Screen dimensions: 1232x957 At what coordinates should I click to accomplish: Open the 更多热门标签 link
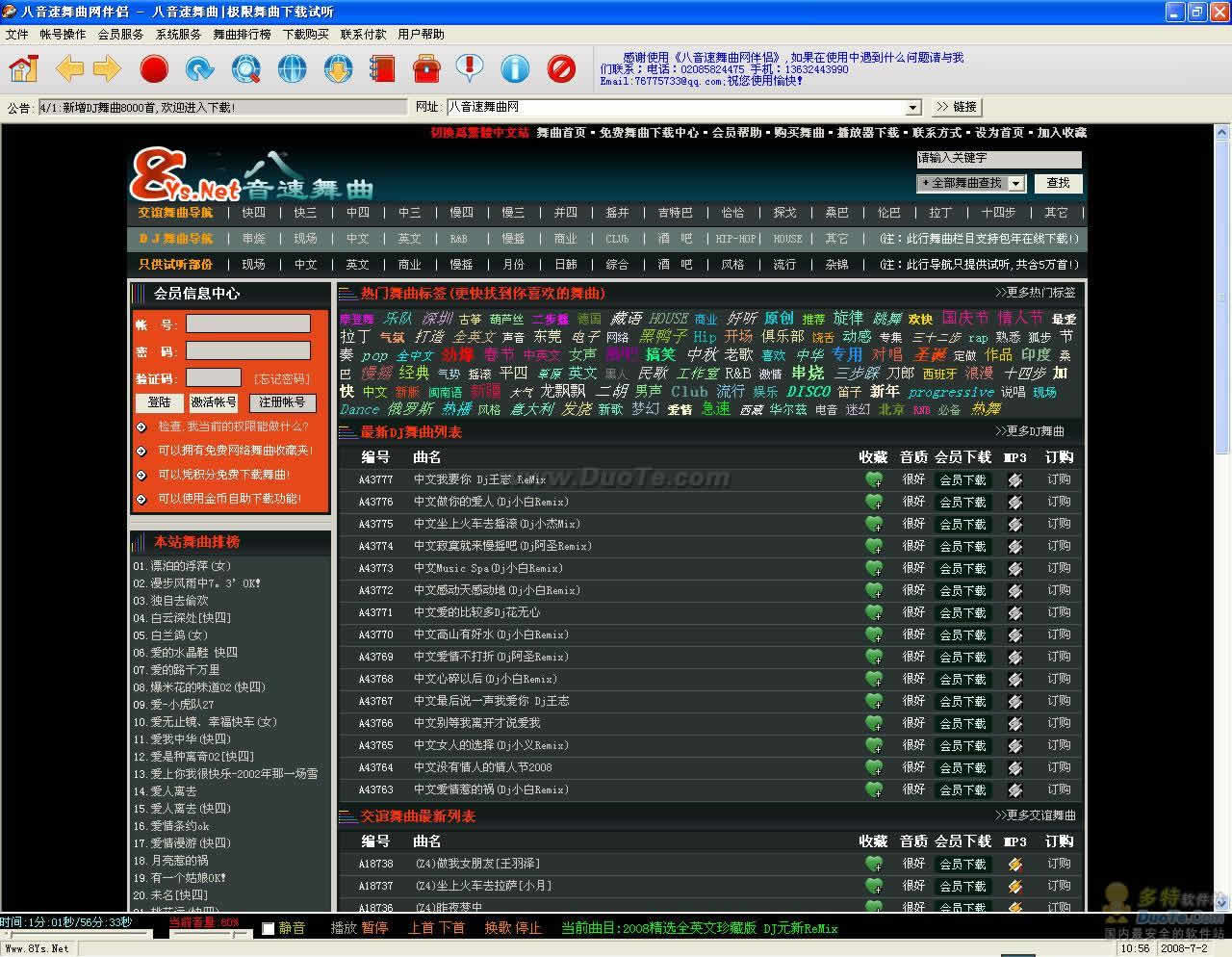click(1036, 293)
